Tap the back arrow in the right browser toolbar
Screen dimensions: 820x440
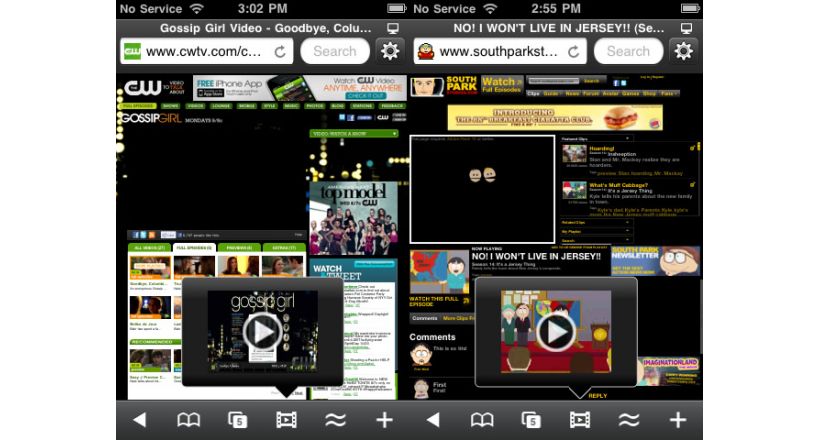(x=433, y=420)
